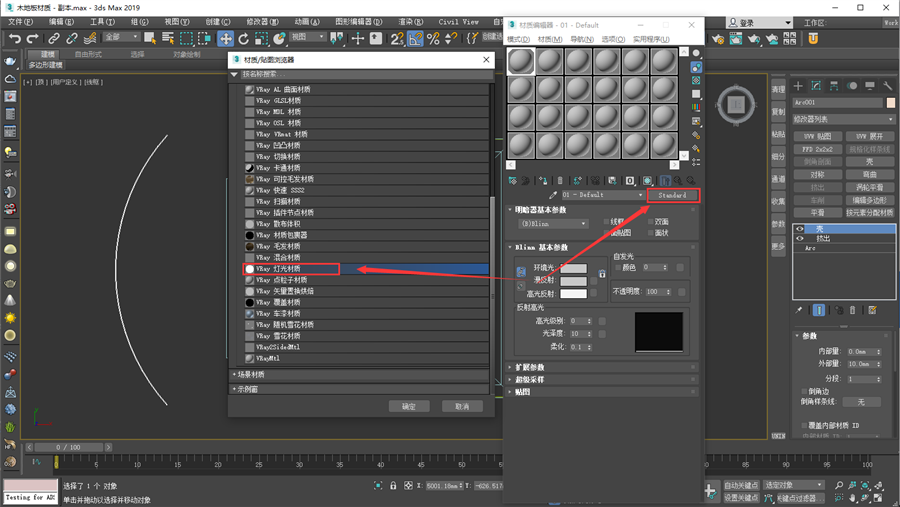Image resolution: width=900 pixels, height=507 pixels.
Task: Enable the 线框 checkbox
Action: pos(606,222)
